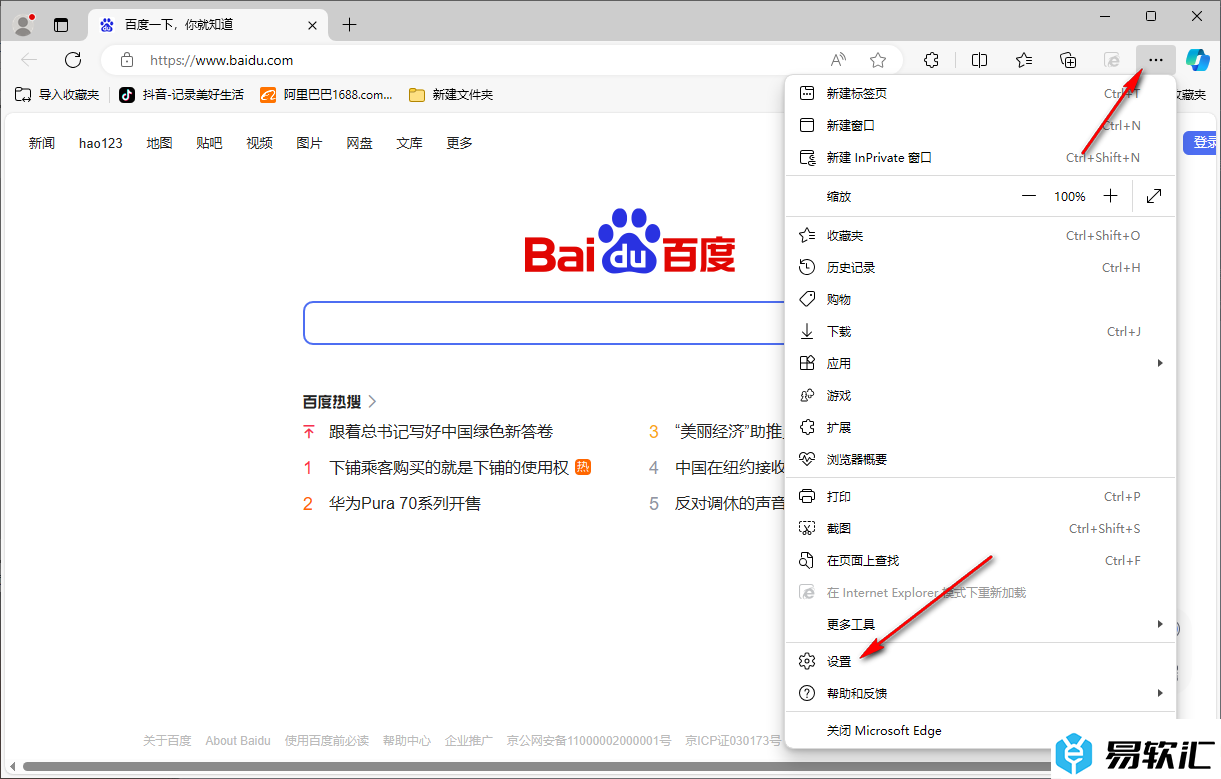Open the 阿里巴巴1688.com bookmark

point(327,94)
